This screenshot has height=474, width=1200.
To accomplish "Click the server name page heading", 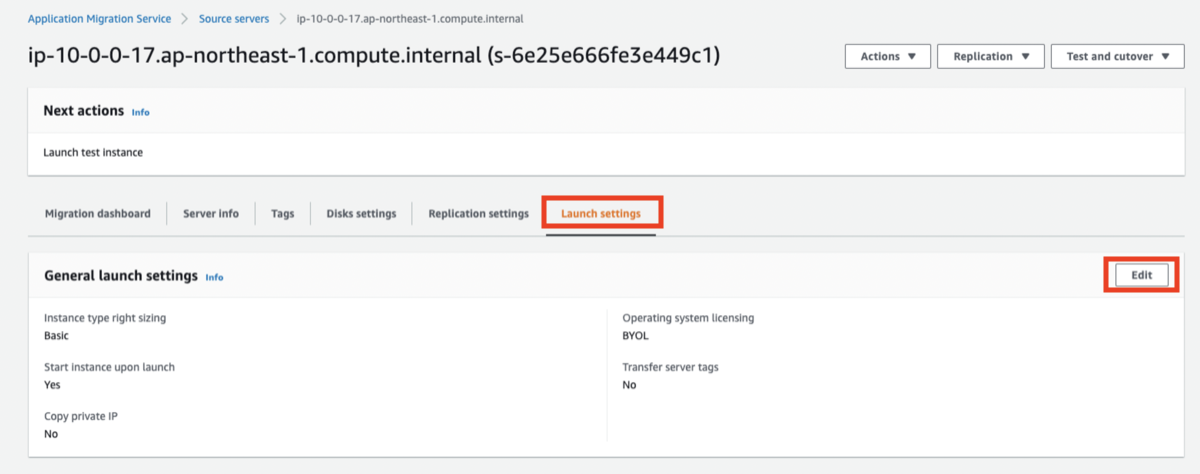I will (374, 56).
